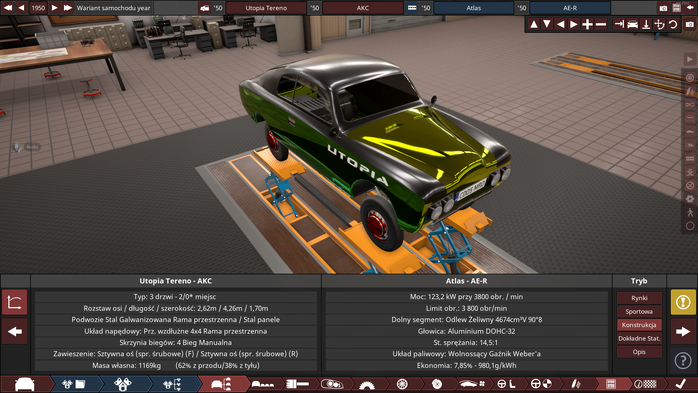This screenshot has width=698, height=393.
Task: Go to next step with right arrow
Action: click(683, 331)
